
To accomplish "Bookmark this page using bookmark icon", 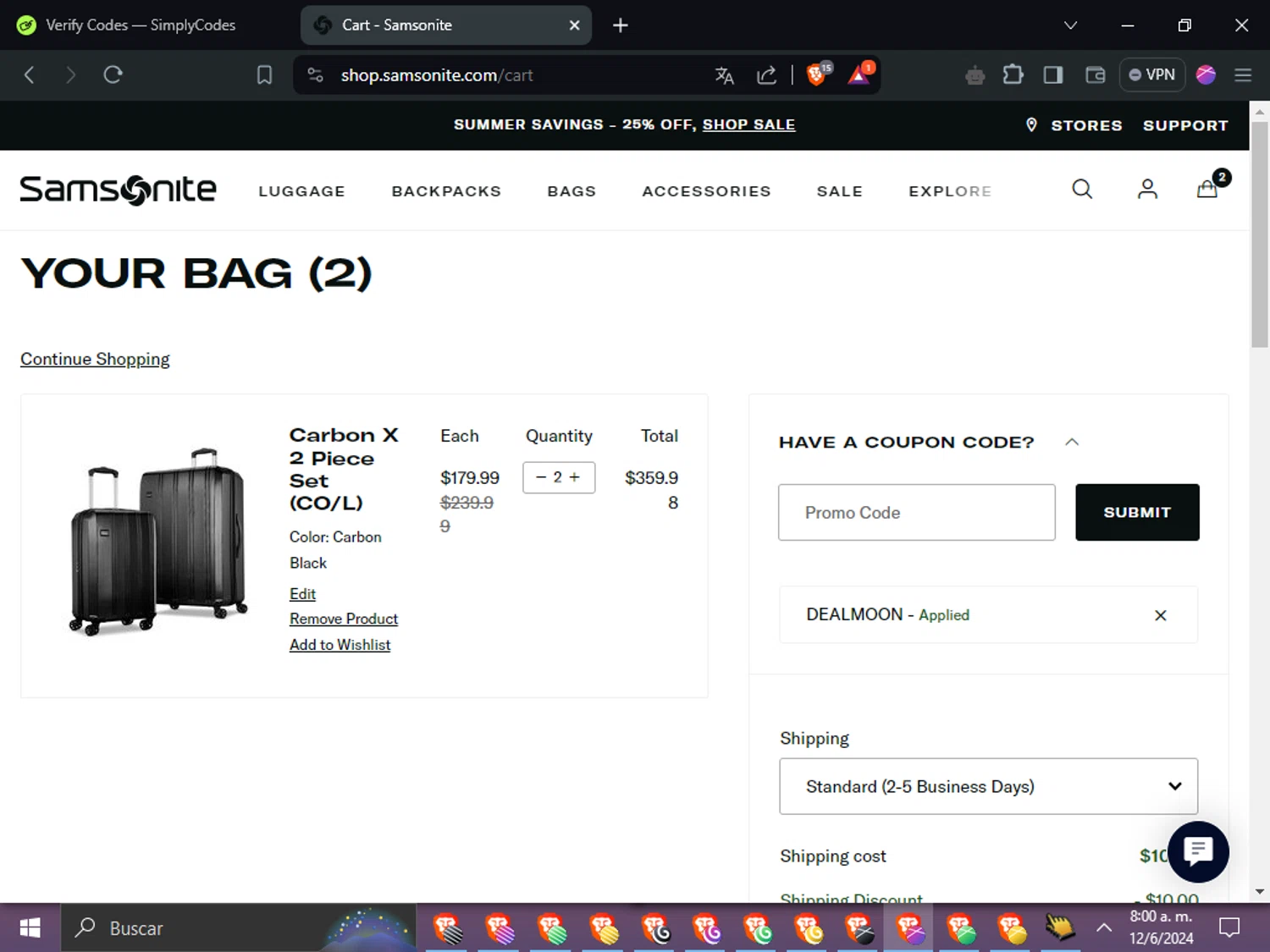I will click(x=264, y=75).
